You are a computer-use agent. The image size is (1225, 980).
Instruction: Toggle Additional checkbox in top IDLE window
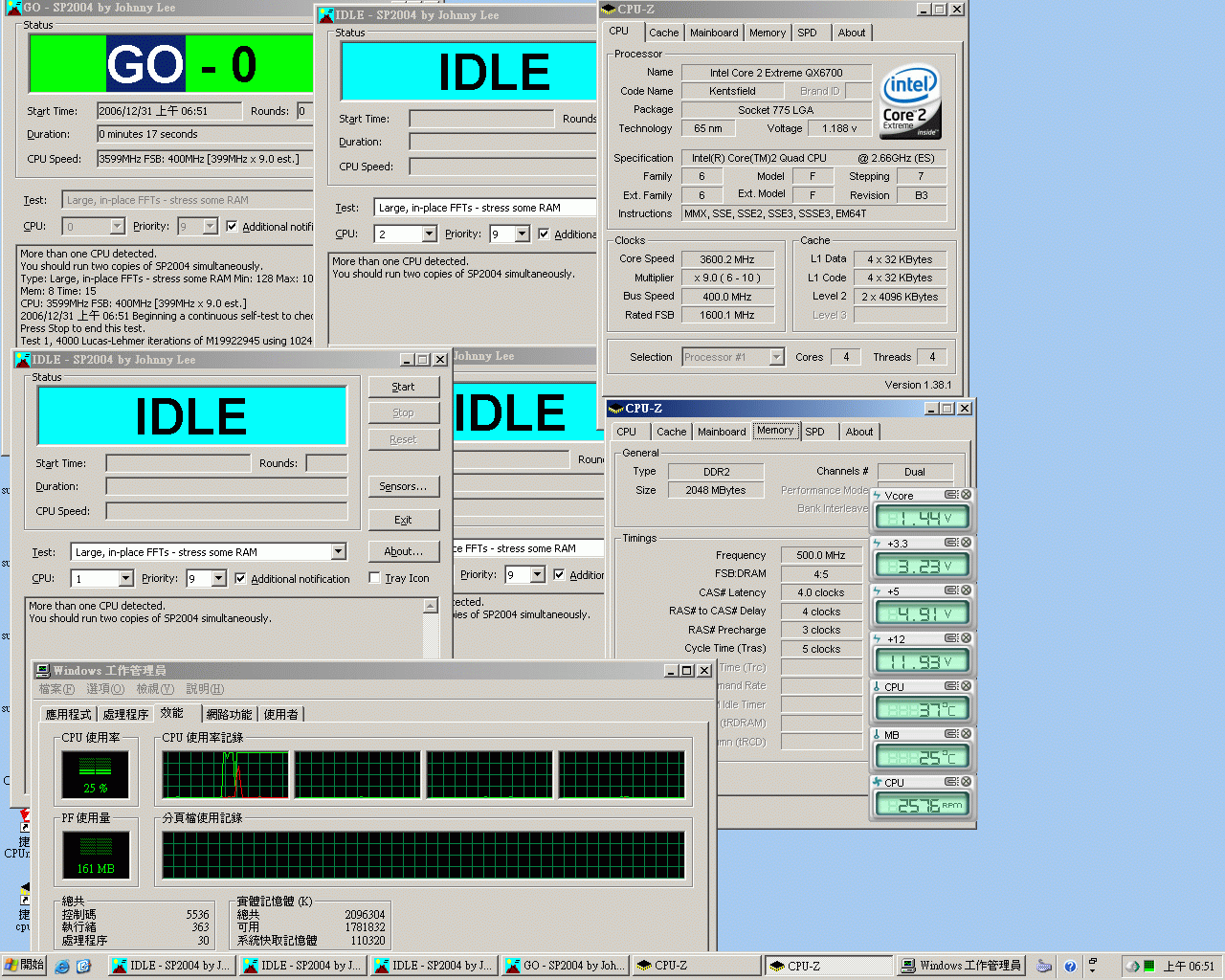544,234
